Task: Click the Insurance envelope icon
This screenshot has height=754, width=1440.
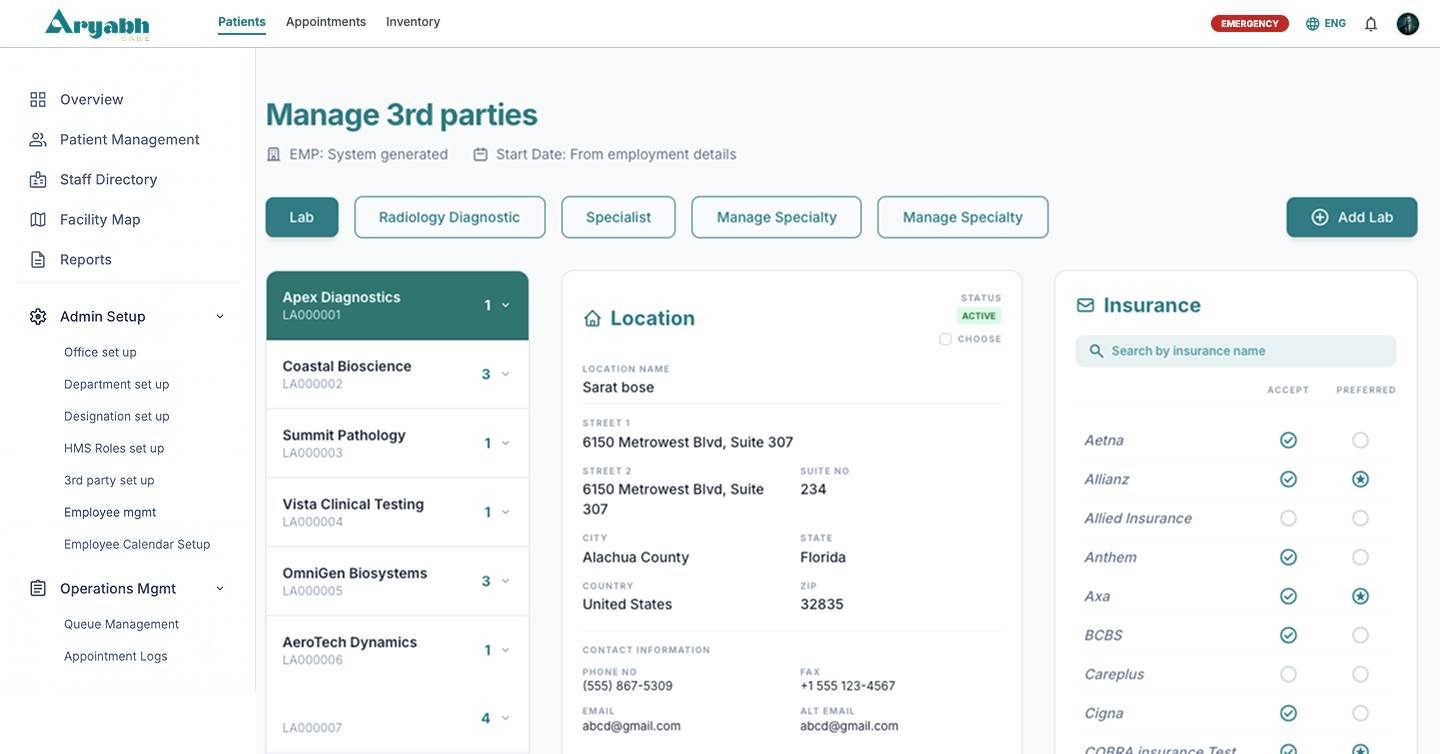Action: click(1085, 305)
